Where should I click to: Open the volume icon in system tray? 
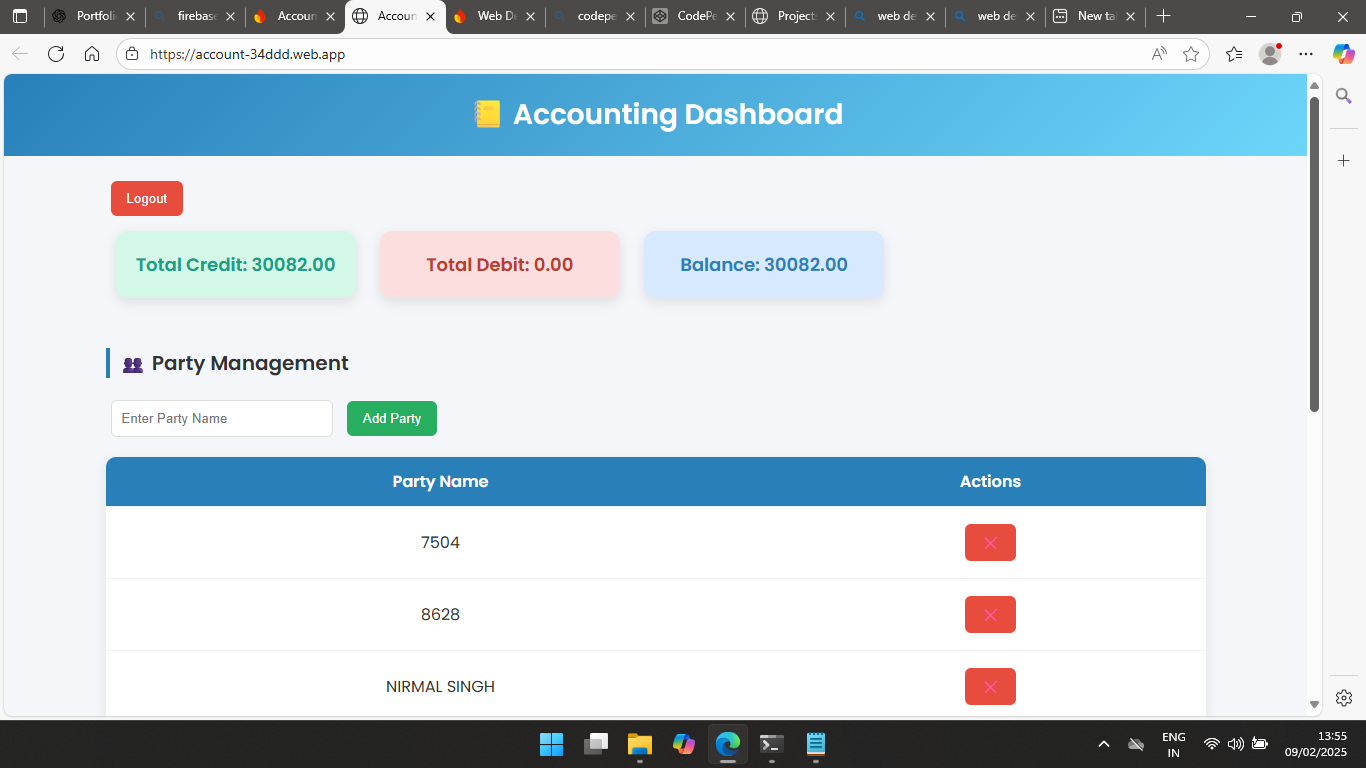1235,744
